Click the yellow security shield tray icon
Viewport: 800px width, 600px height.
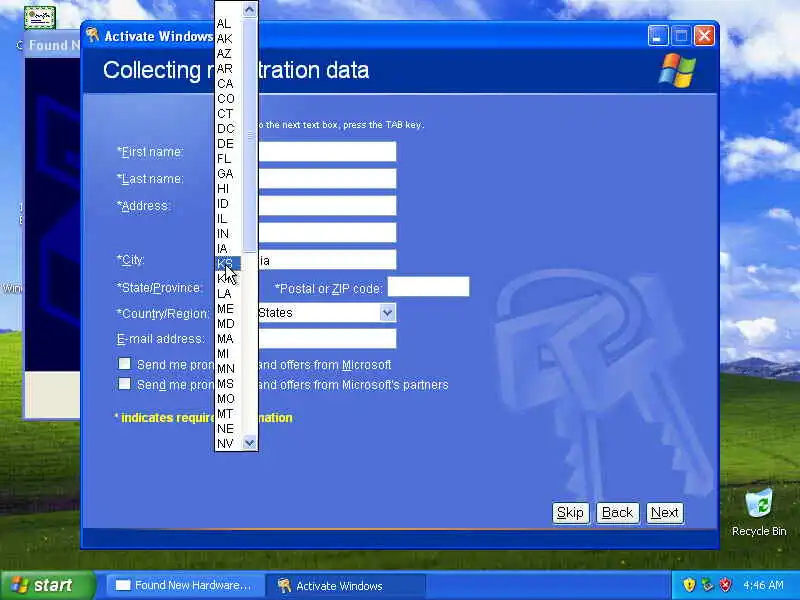tap(689, 585)
